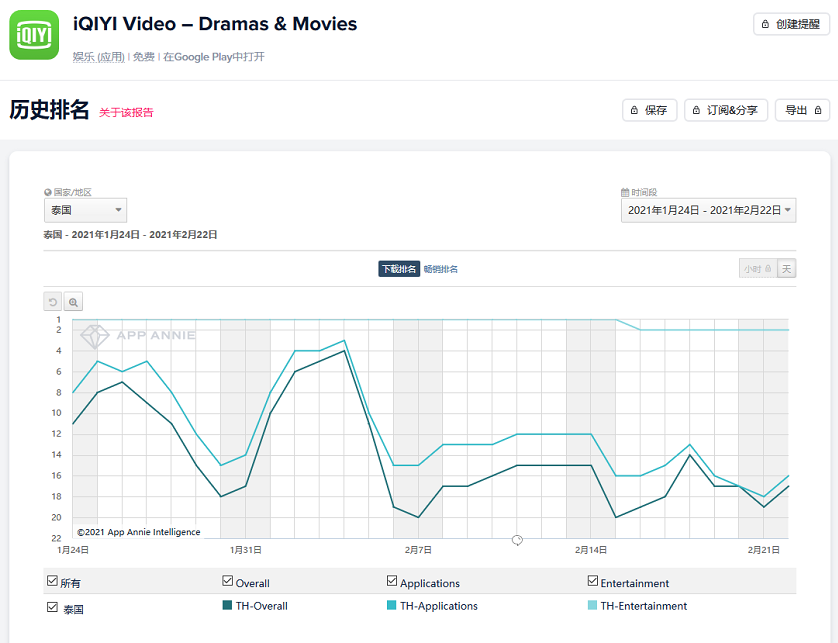Viewport: 838px width, 643px height.
Task: Click the globe icon by 国家/地区
Action: pos(47,192)
